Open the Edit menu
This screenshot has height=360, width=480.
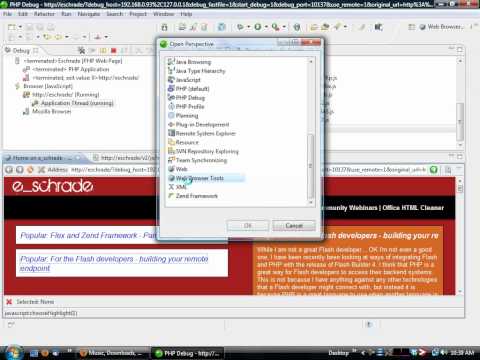pos(23,14)
